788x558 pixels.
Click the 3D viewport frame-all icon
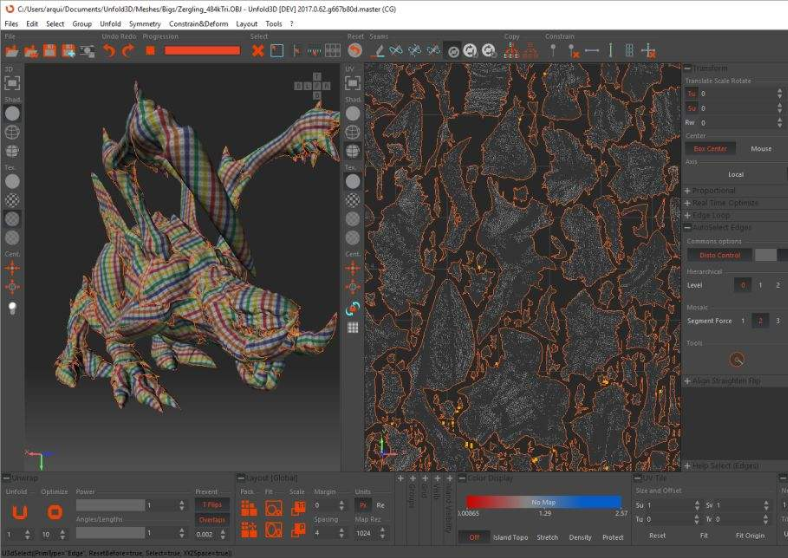coord(12,83)
